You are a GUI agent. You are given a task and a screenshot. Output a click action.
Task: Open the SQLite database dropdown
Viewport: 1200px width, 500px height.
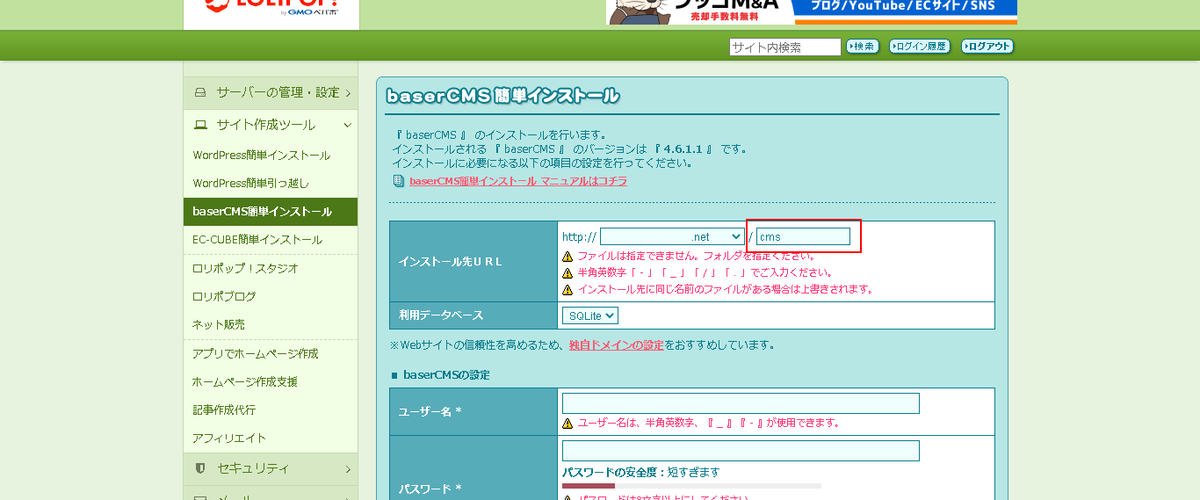[x=590, y=315]
